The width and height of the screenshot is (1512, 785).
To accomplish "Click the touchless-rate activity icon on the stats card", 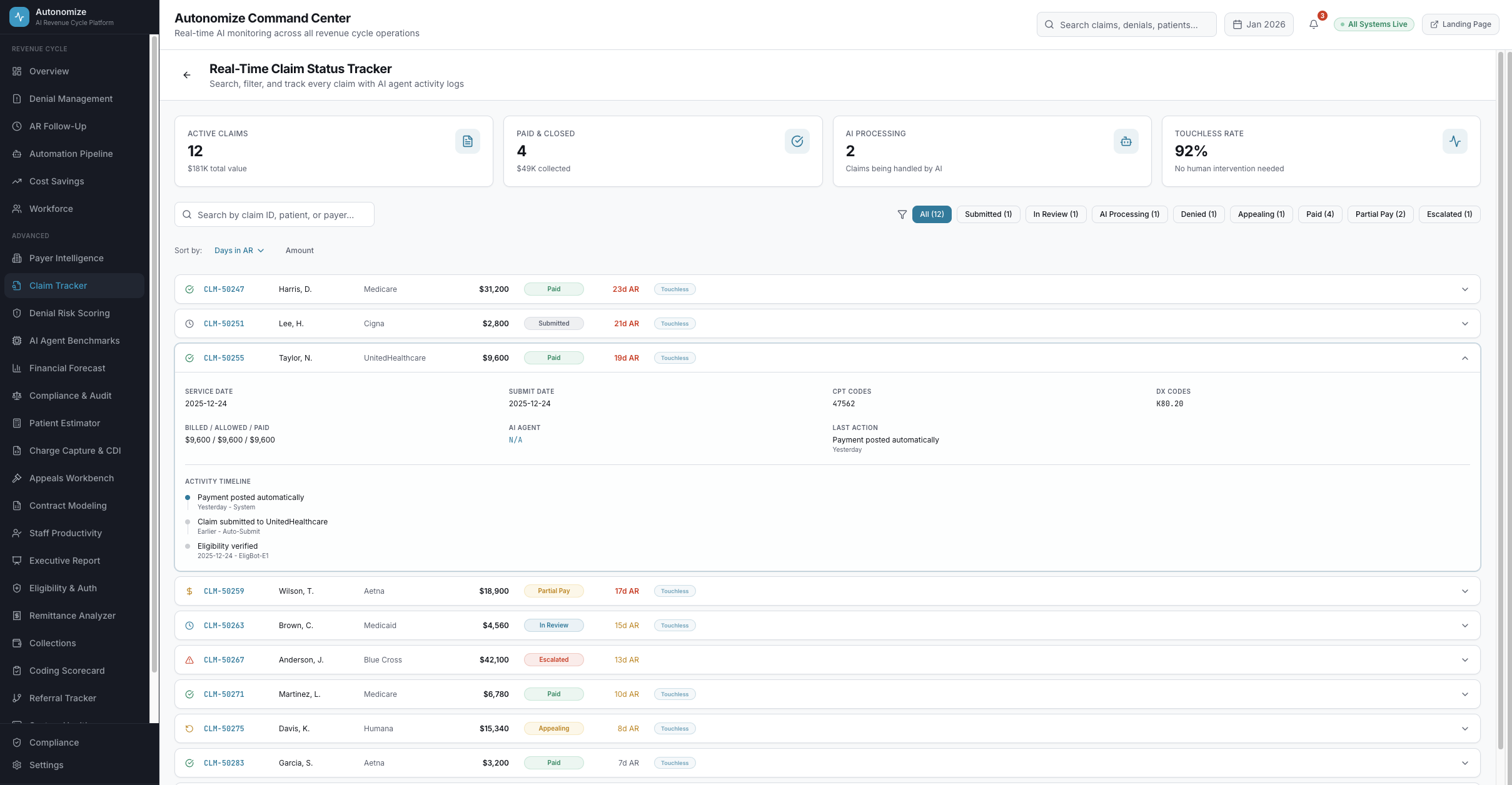I will click(1454, 141).
